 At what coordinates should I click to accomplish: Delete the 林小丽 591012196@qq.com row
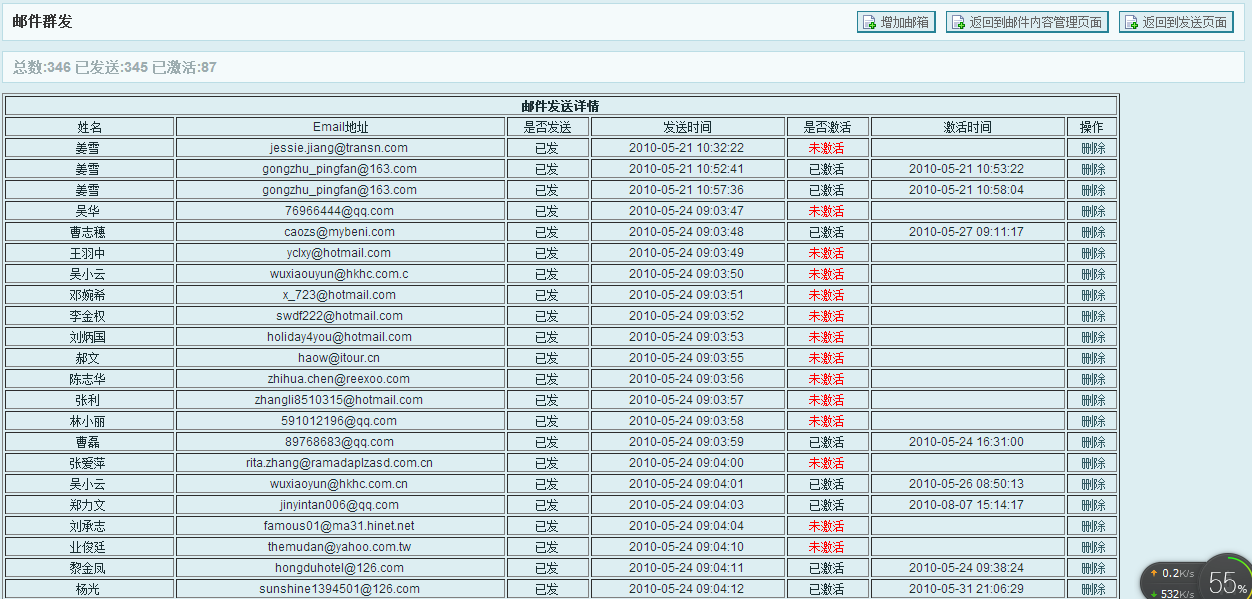pyautogui.click(x=1093, y=421)
